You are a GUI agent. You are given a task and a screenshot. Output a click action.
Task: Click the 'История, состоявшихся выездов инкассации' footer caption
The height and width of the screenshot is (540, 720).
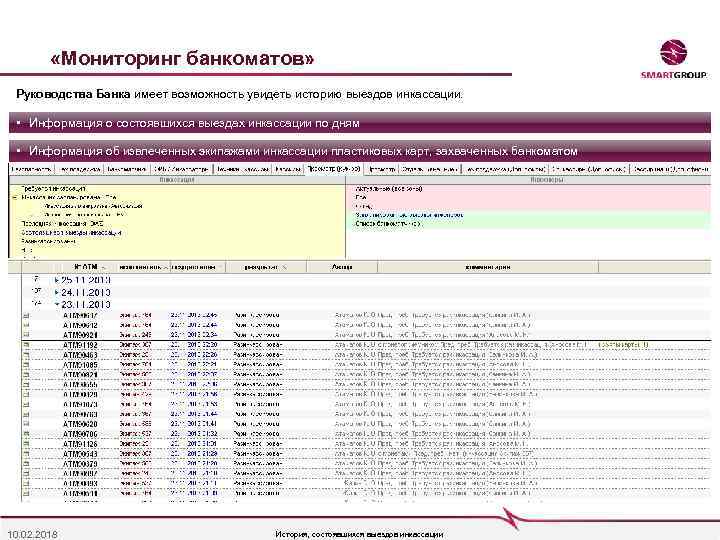359,534
